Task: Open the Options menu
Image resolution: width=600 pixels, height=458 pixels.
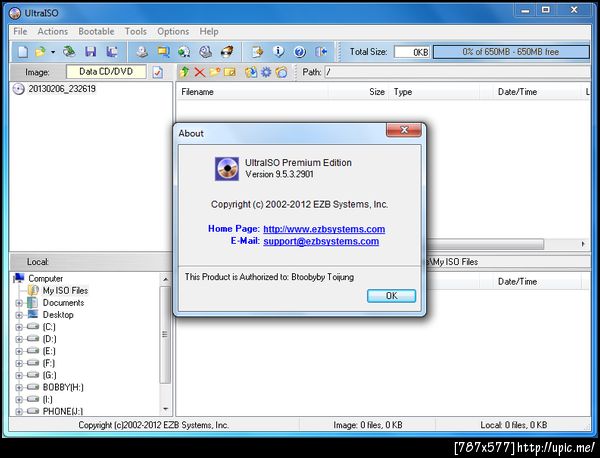Action: pyautogui.click(x=173, y=31)
